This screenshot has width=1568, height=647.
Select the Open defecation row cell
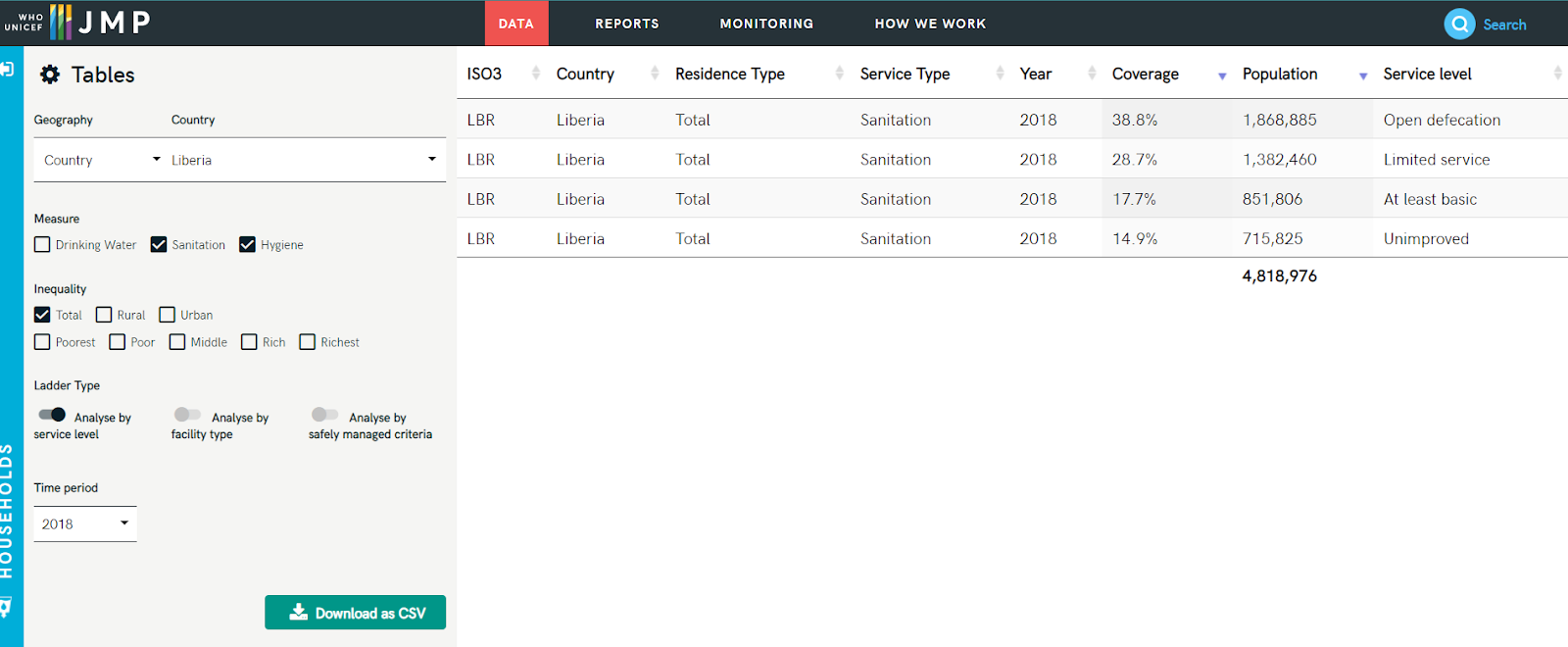click(x=1442, y=120)
